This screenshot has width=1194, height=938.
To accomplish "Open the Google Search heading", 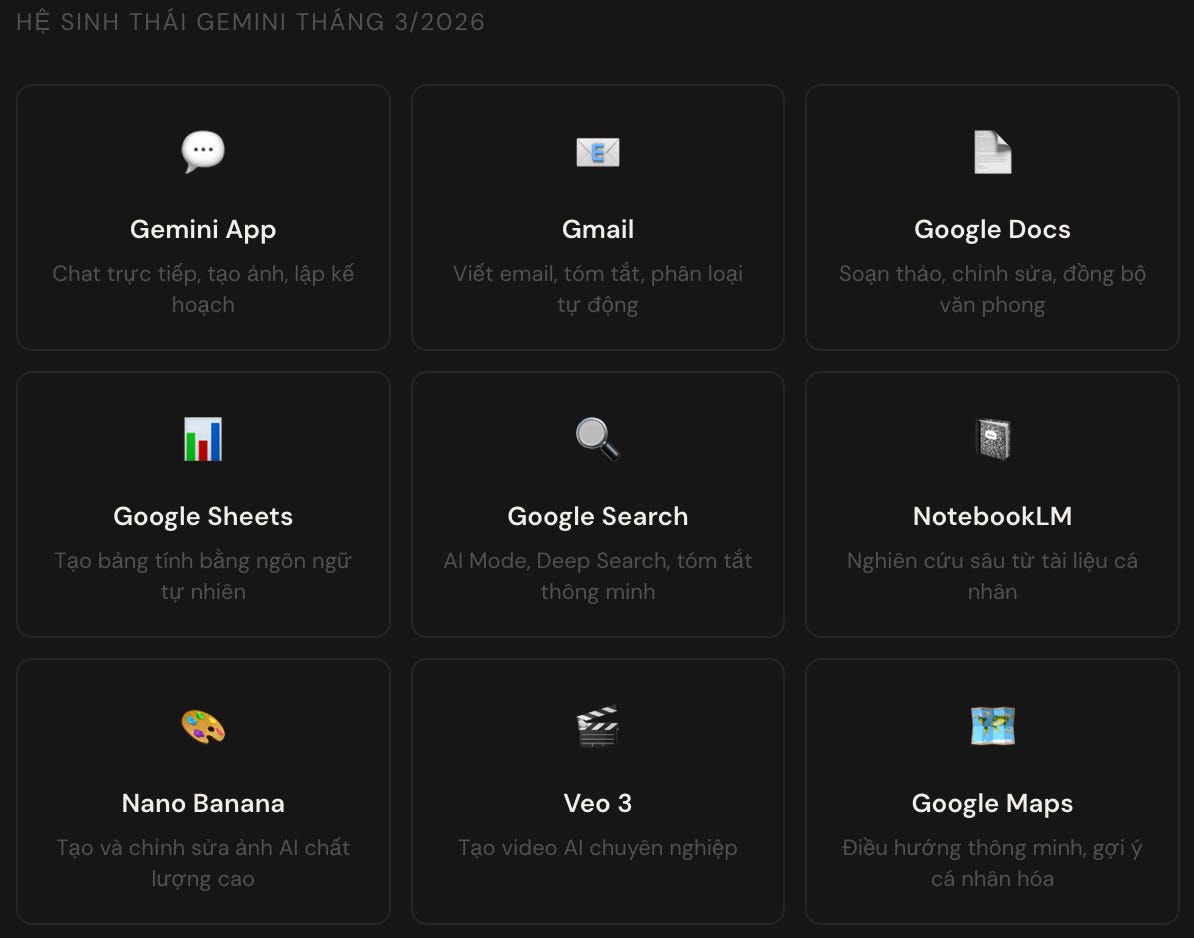I will [x=598, y=516].
